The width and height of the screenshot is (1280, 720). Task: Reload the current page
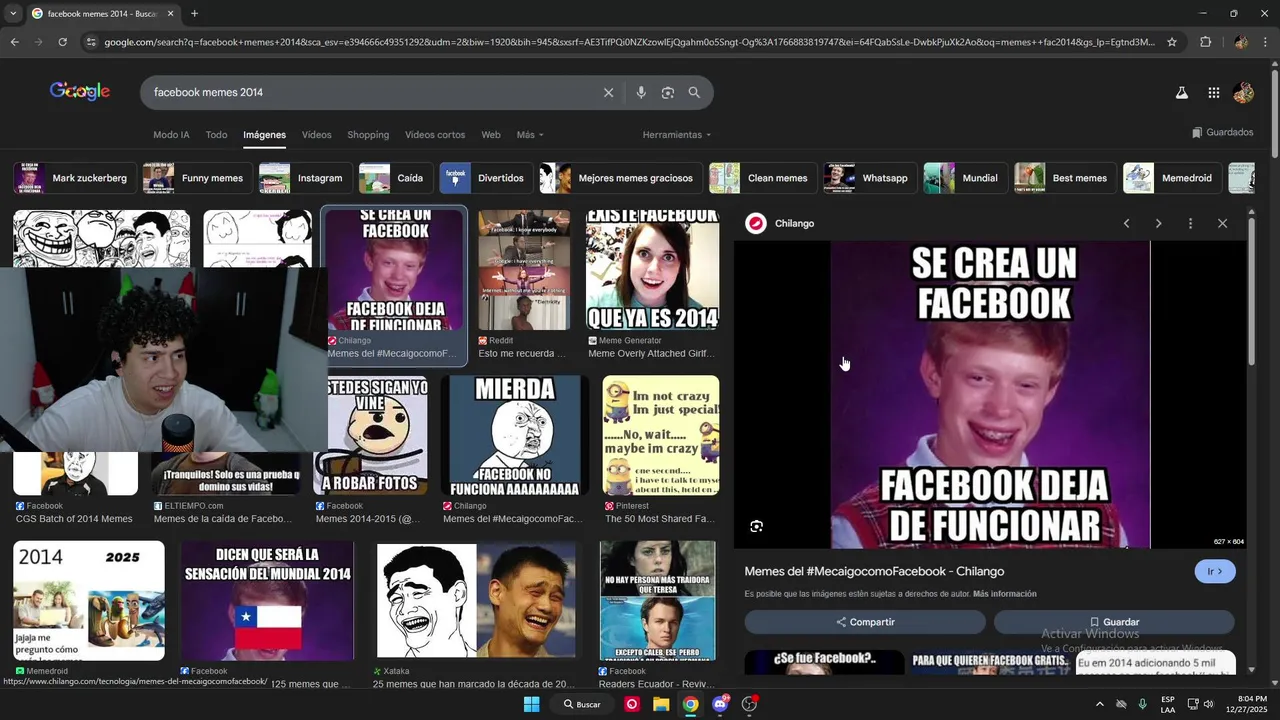click(x=62, y=42)
